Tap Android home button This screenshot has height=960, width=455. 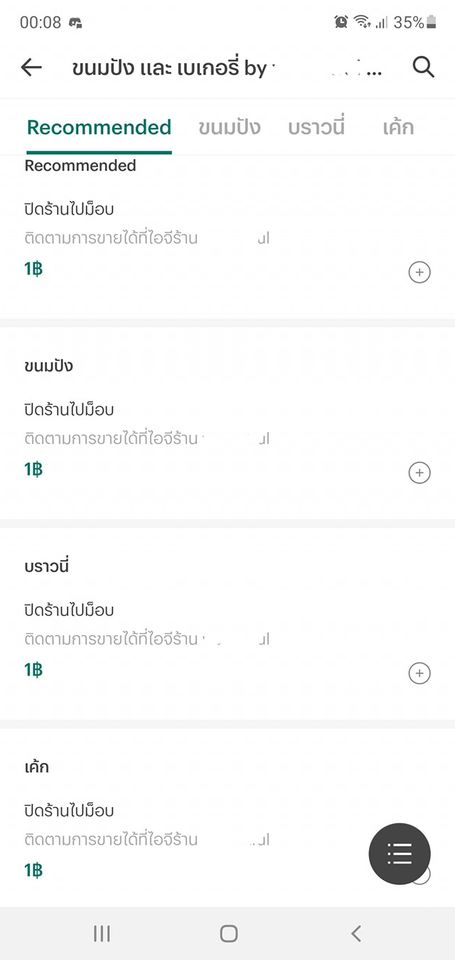click(228, 933)
